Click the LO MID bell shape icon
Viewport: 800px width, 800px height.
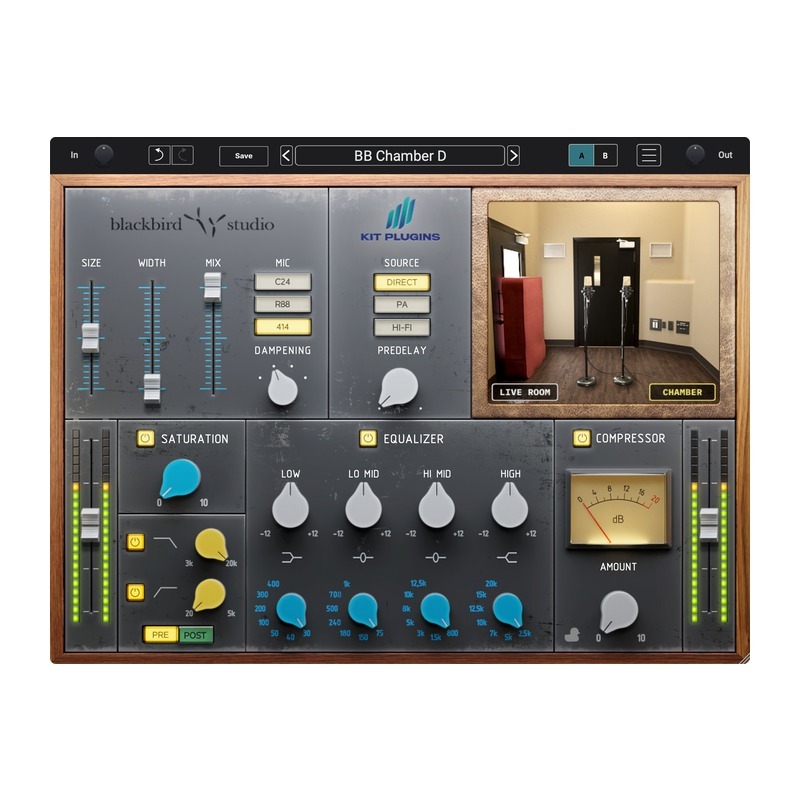tap(363, 558)
